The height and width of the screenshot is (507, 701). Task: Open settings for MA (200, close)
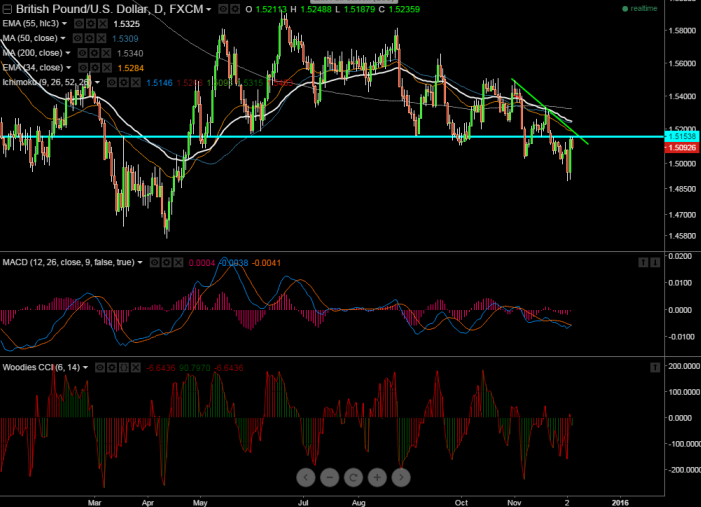coord(94,53)
